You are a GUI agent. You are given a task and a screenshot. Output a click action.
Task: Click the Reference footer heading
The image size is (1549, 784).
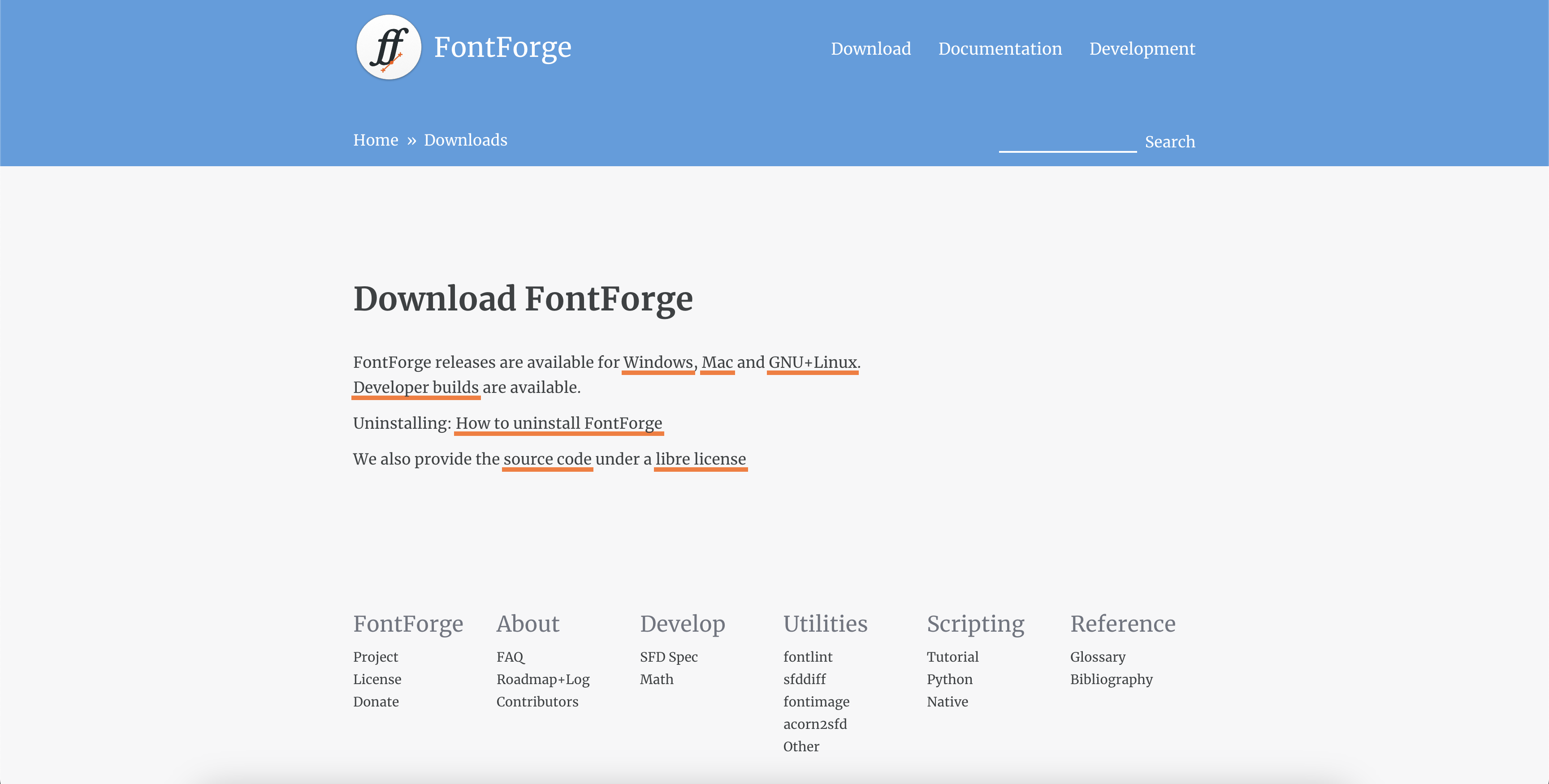(x=1123, y=624)
